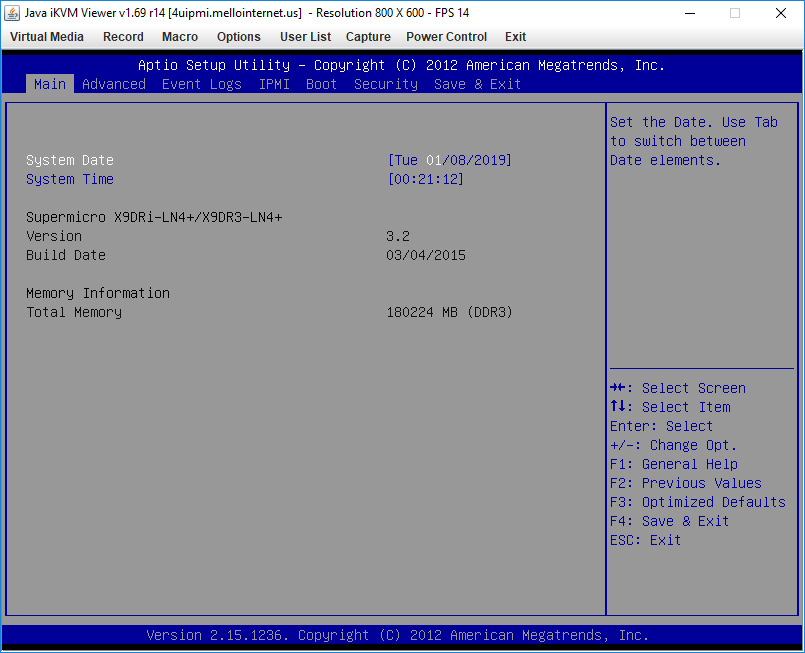The image size is (805, 653).
Task: Click the Java iKVM Viewer title bar icon
Action: click(12, 13)
